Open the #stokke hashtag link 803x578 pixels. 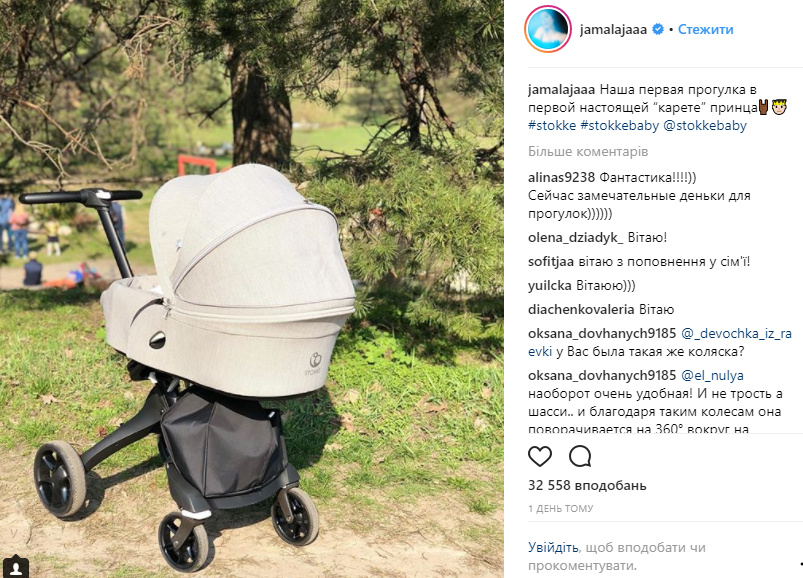(x=552, y=125)
